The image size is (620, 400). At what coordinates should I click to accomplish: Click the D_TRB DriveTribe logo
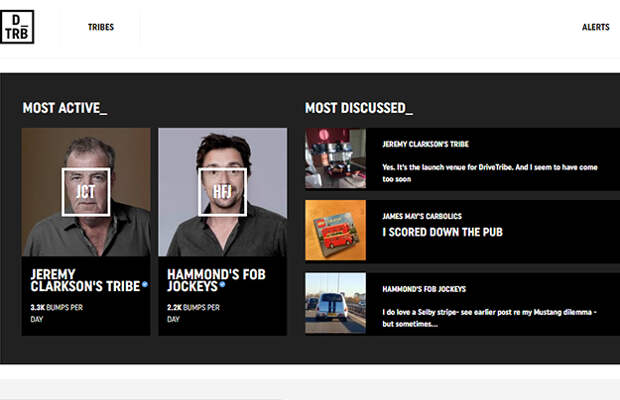[x=17, y=27]
